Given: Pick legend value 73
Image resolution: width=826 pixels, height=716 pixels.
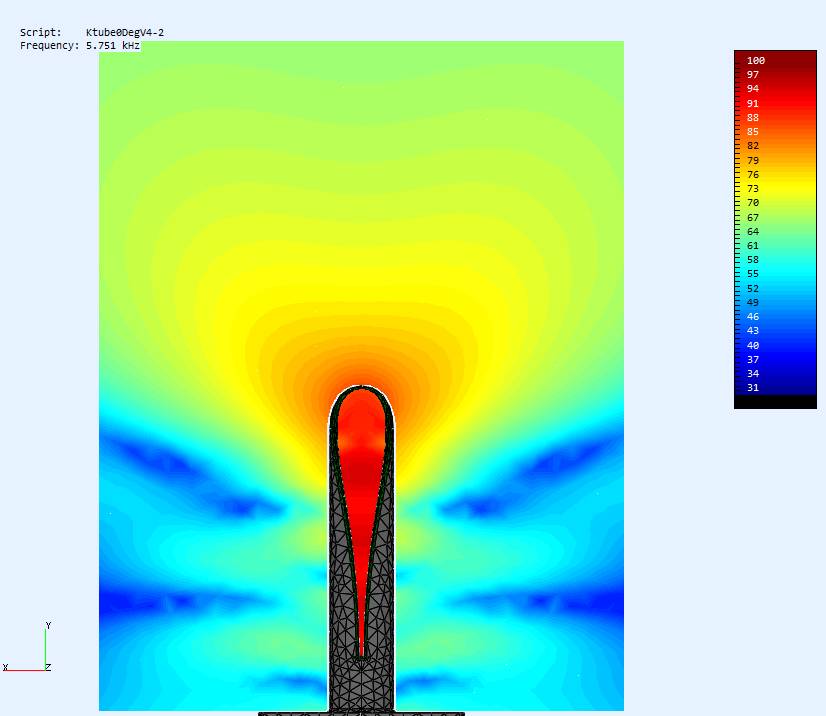Looking at the screenshot, I should (753, 189).
